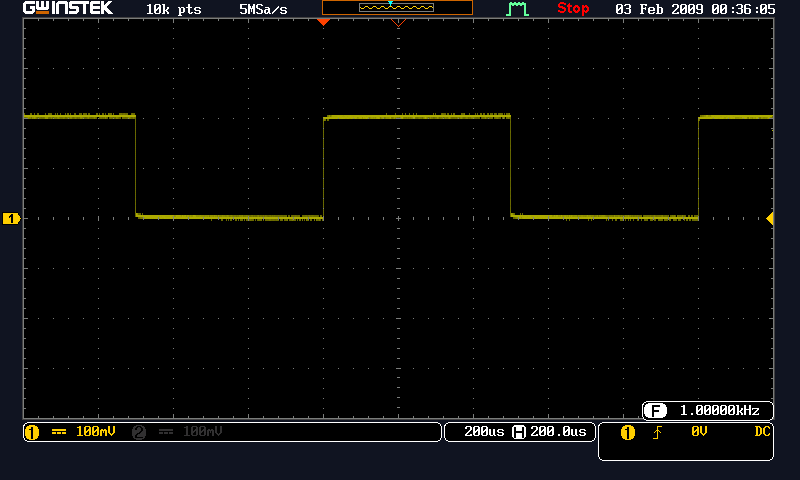The width and height of the screenshot is (800, 480).
Task: Click the horizontal position H icon
Action: [518, 432]
